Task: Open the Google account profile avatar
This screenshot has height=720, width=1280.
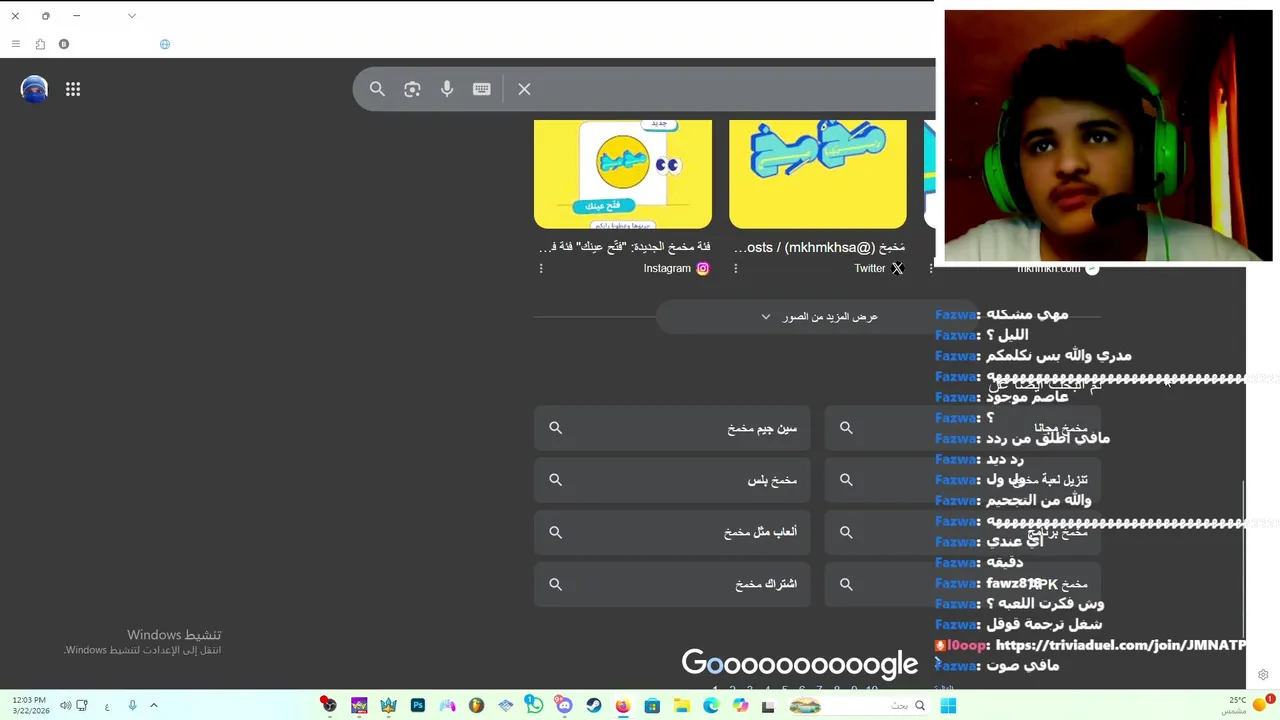Action: tap(34, 89)
